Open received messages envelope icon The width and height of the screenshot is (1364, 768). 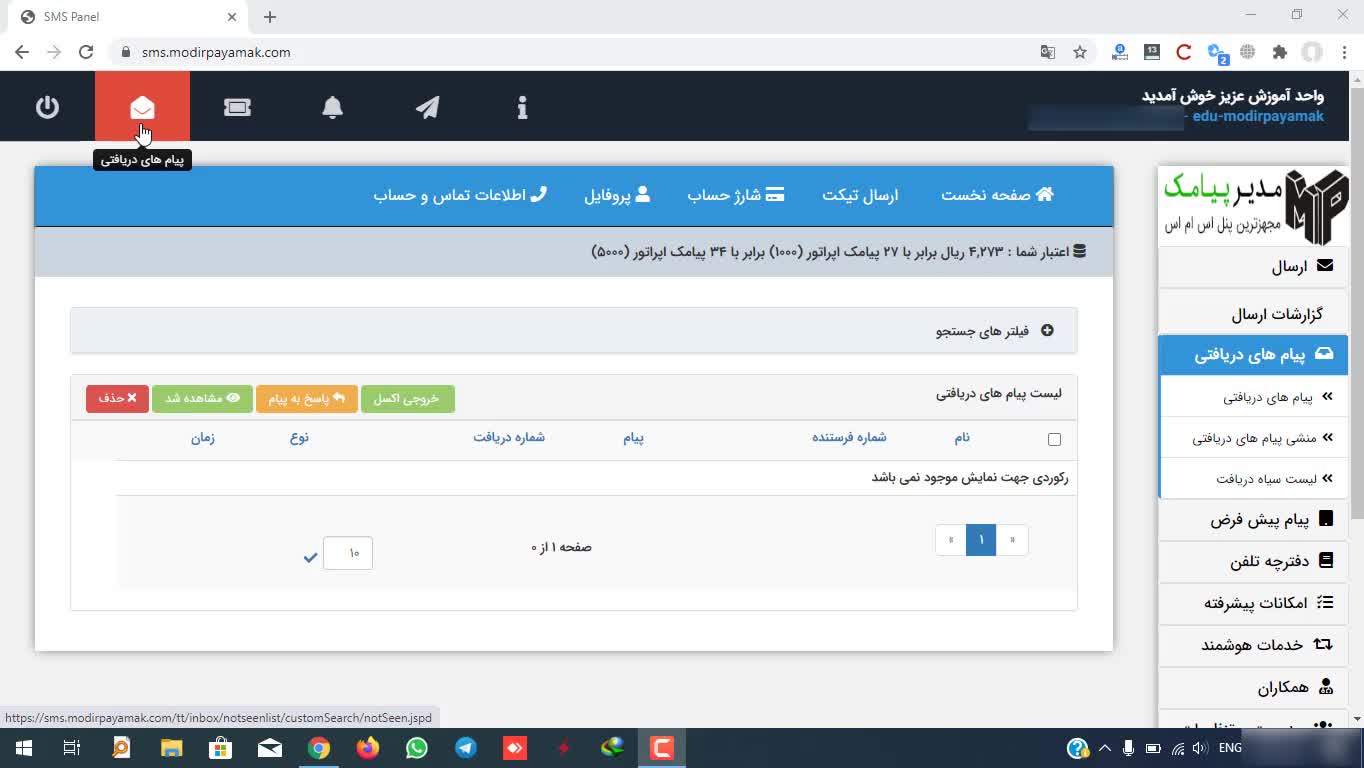pos(142,107)
